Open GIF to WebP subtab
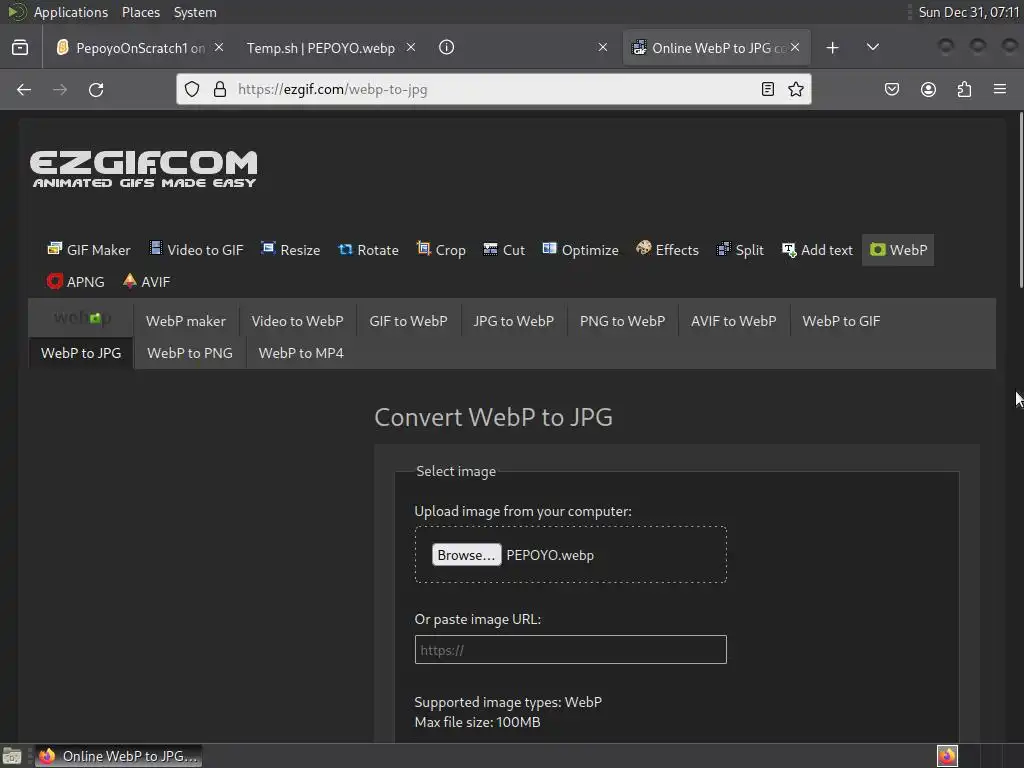1024x768 pixels. pyautogui.click(x=408, y=321)
